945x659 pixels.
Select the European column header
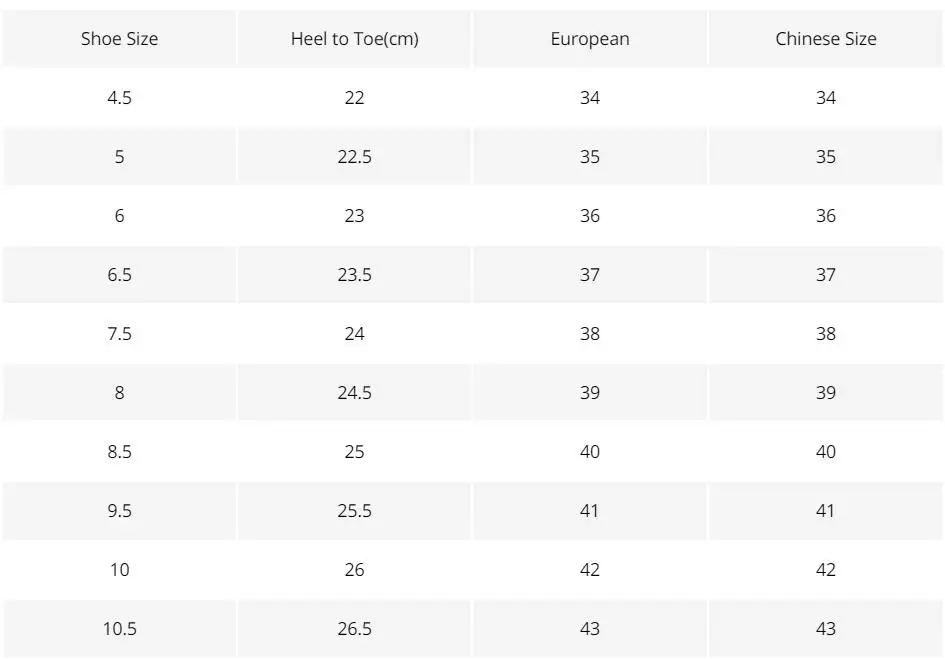590,39
